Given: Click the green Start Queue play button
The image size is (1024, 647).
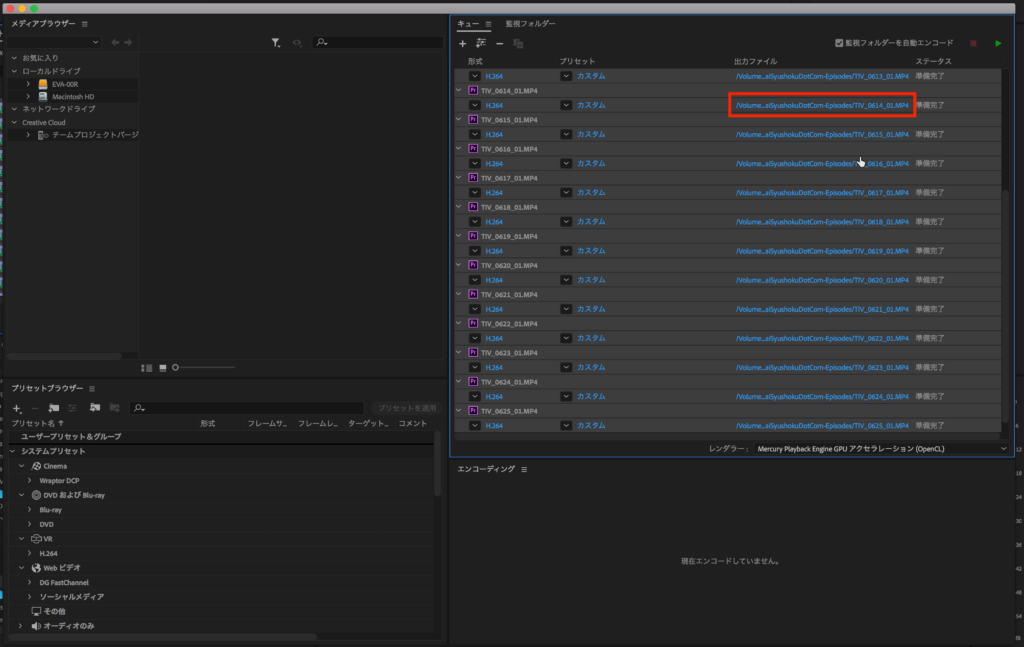Looking at the screenshot, I should click(x=998, y=43).
